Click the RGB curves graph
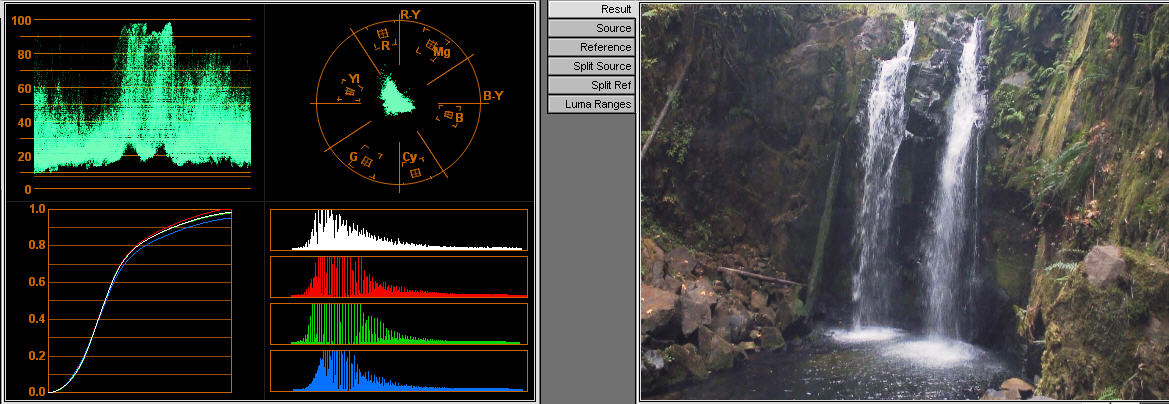 (x=140, y=300)
